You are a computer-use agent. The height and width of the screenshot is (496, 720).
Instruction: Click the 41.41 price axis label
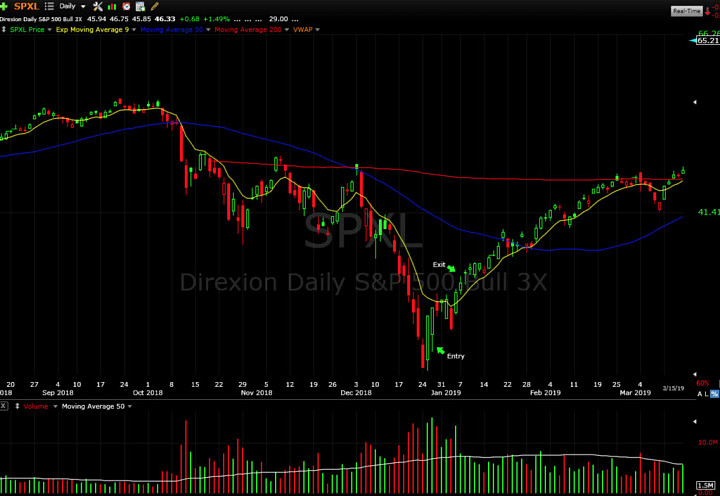[708, 212]
